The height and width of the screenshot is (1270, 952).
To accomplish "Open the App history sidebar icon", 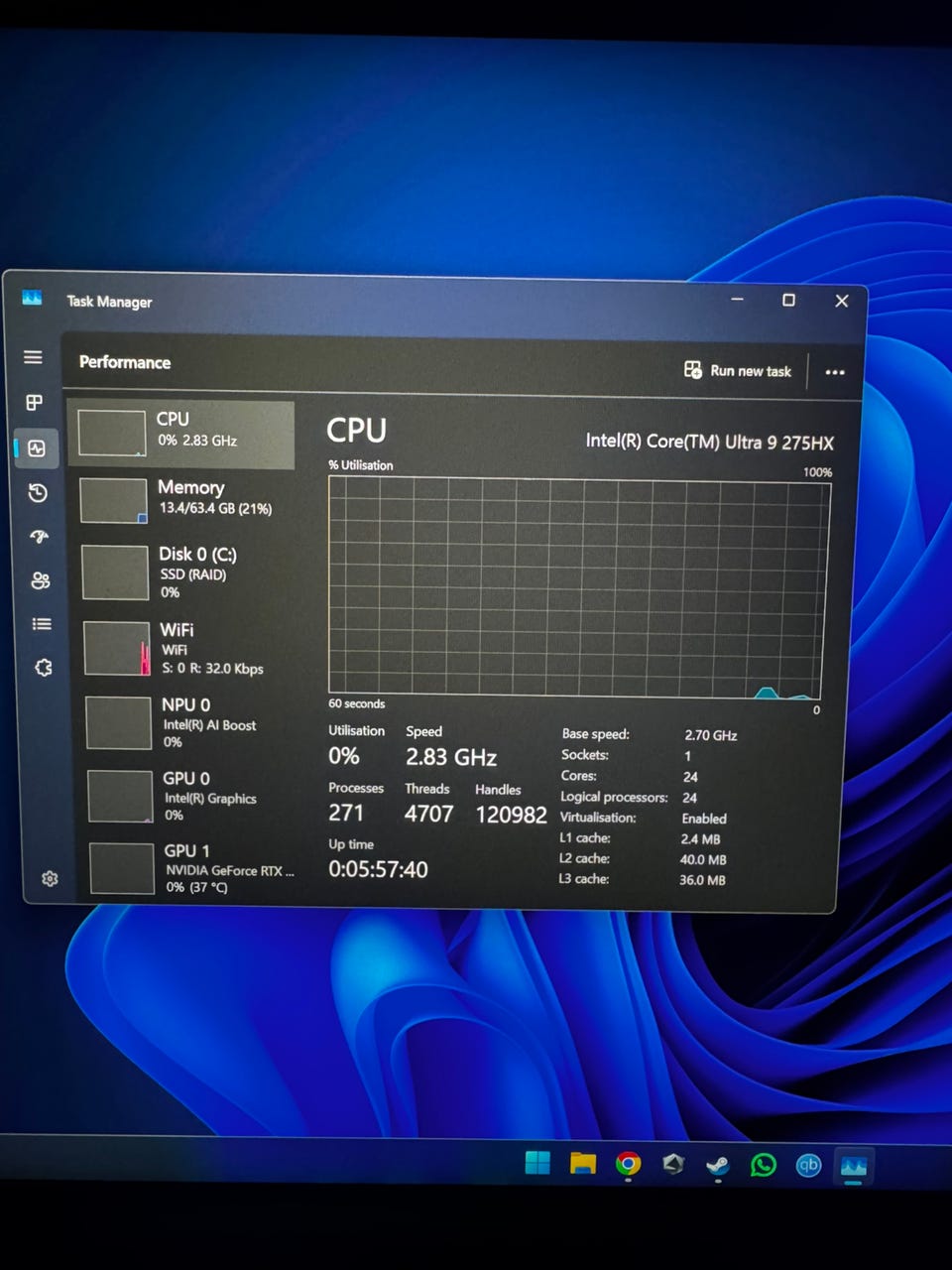I will click(38, 493).
